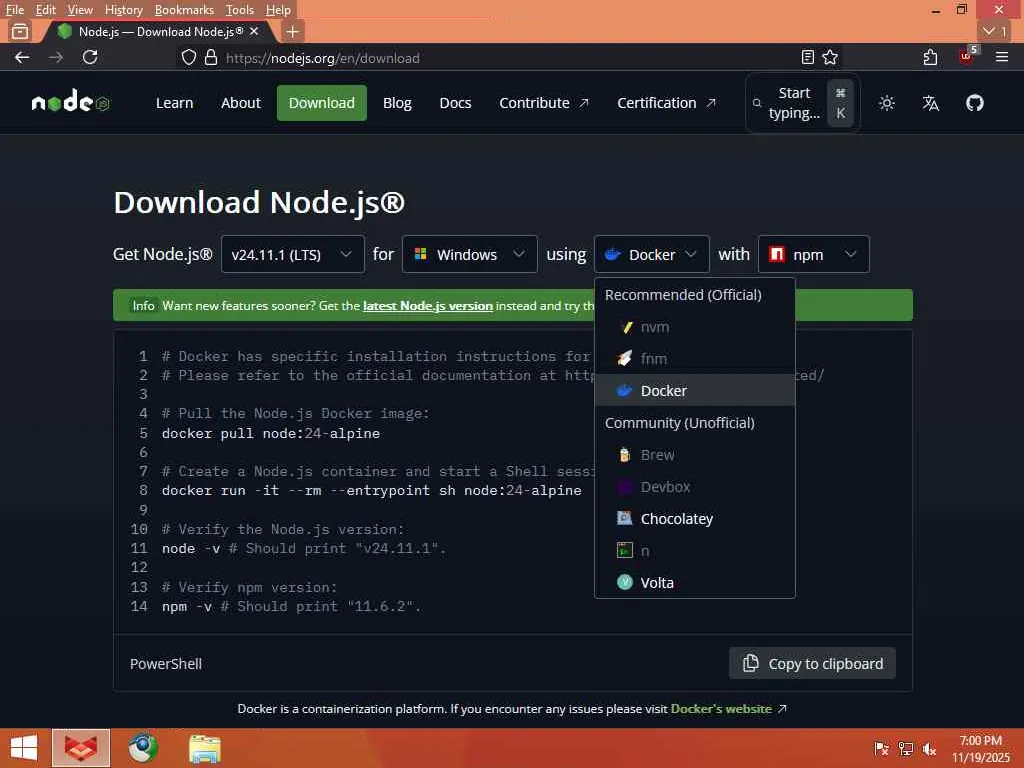Screen dimensions: 1024x768
Task: Click the tracking protection shield icon
Action: point(189,57)
